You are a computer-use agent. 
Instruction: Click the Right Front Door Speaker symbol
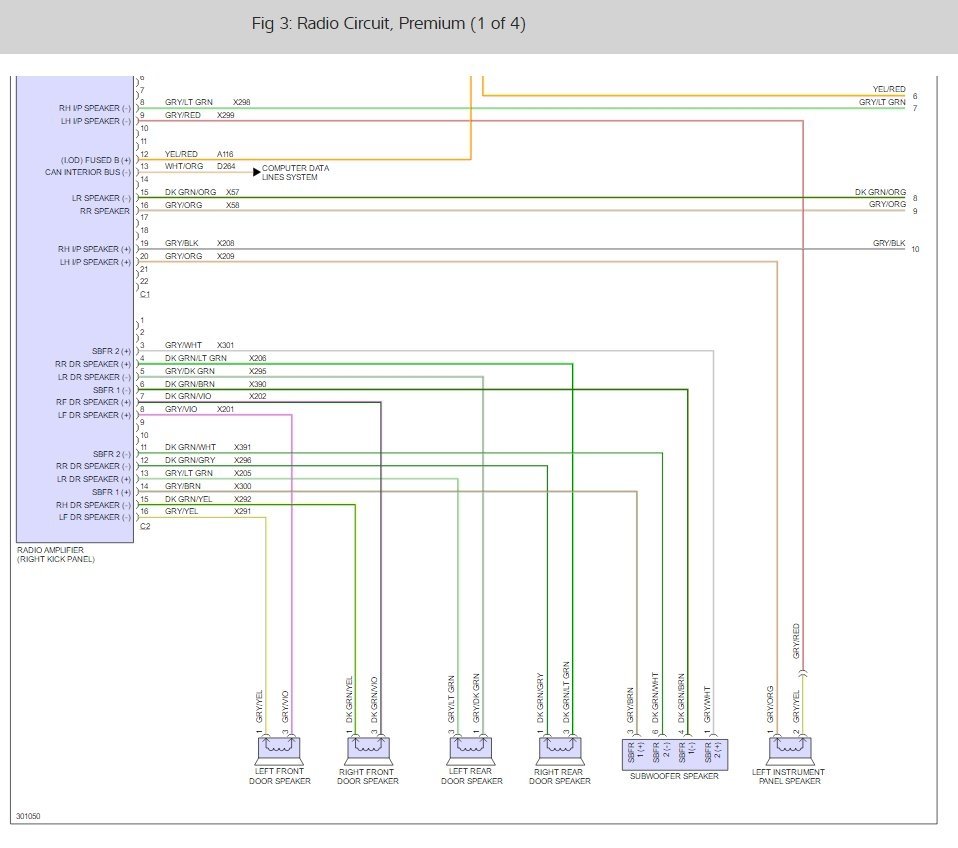tap(368, 750)
